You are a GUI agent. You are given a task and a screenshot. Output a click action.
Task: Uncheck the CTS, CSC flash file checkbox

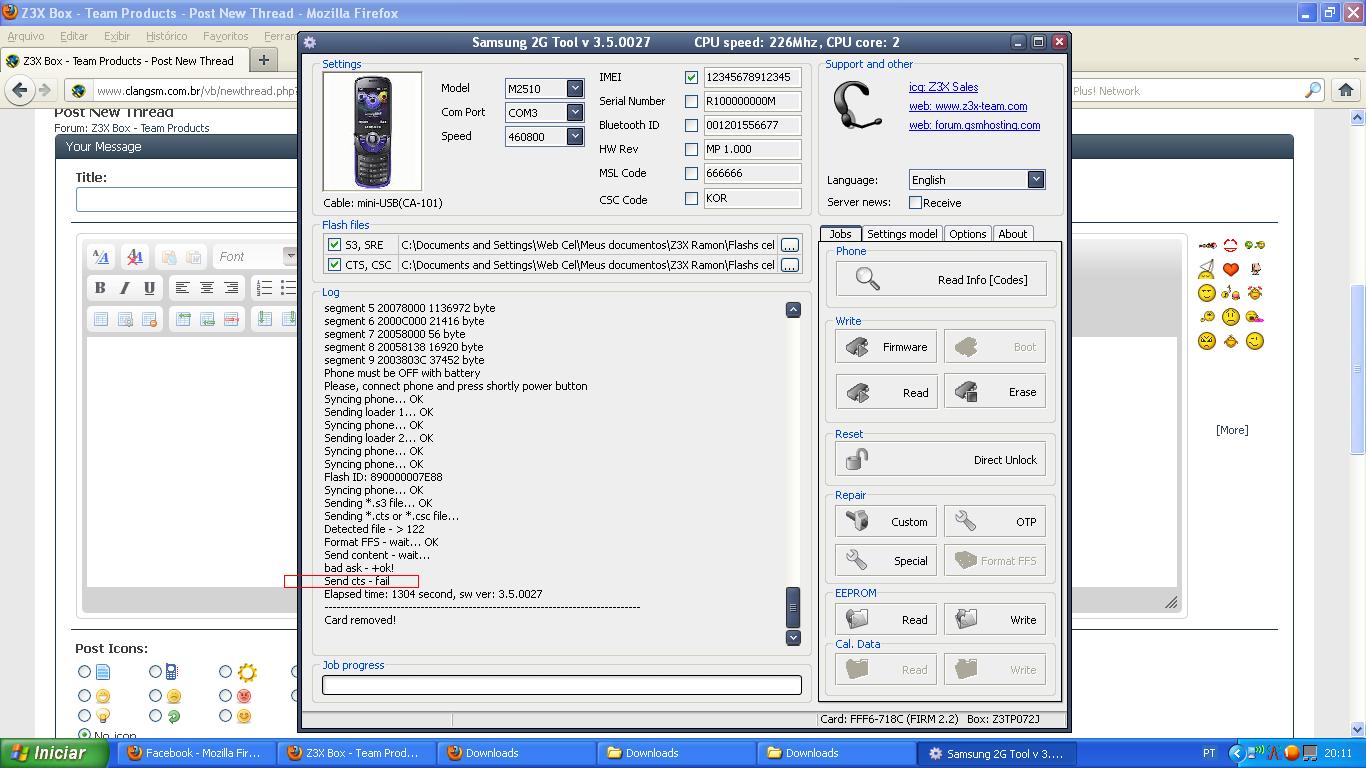point(334,265)
